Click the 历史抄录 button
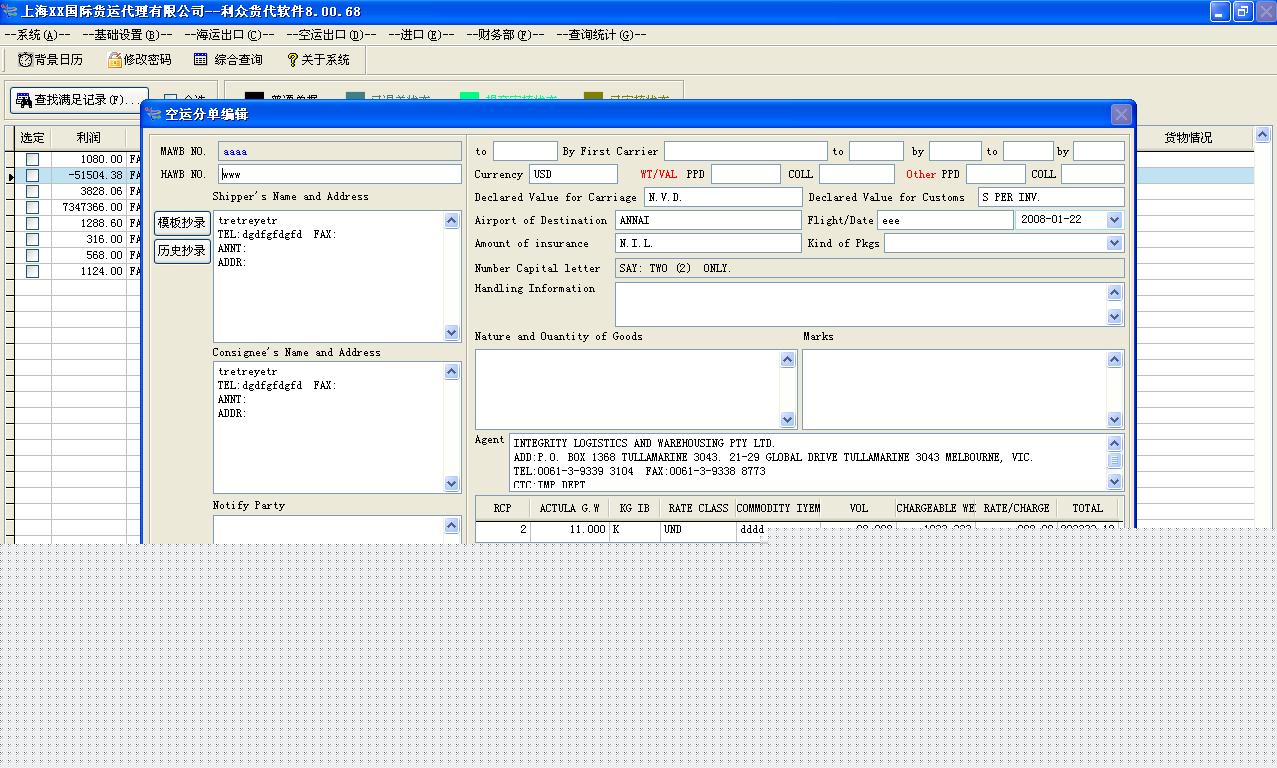1277x768 pixels. point(182,251)
